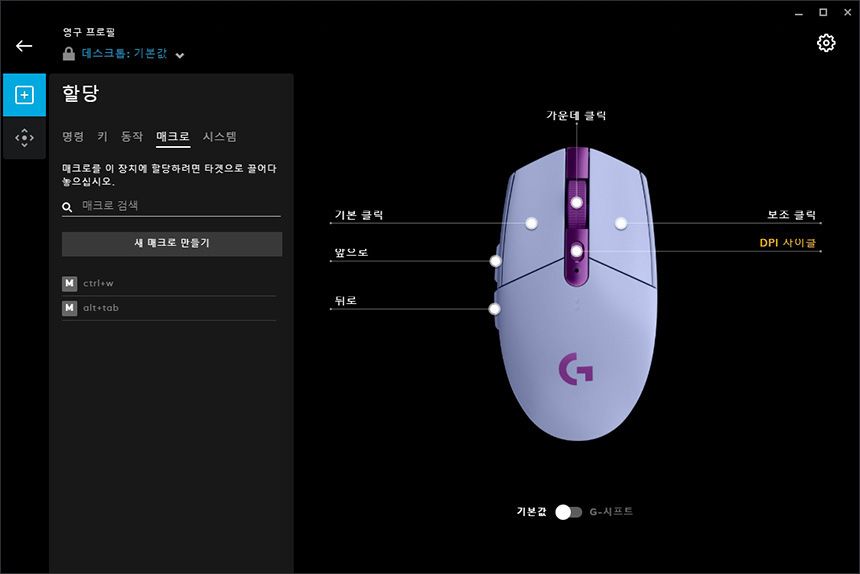Switch to the 키 tab
The width and height of the screenshot is (860, 574).
(103, 137)
